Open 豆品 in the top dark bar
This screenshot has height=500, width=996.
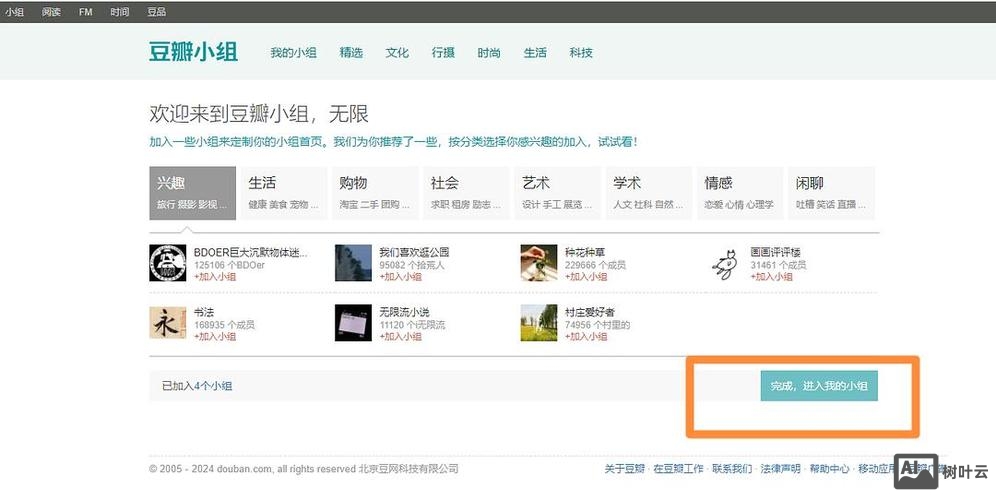(x=156, y=12)
